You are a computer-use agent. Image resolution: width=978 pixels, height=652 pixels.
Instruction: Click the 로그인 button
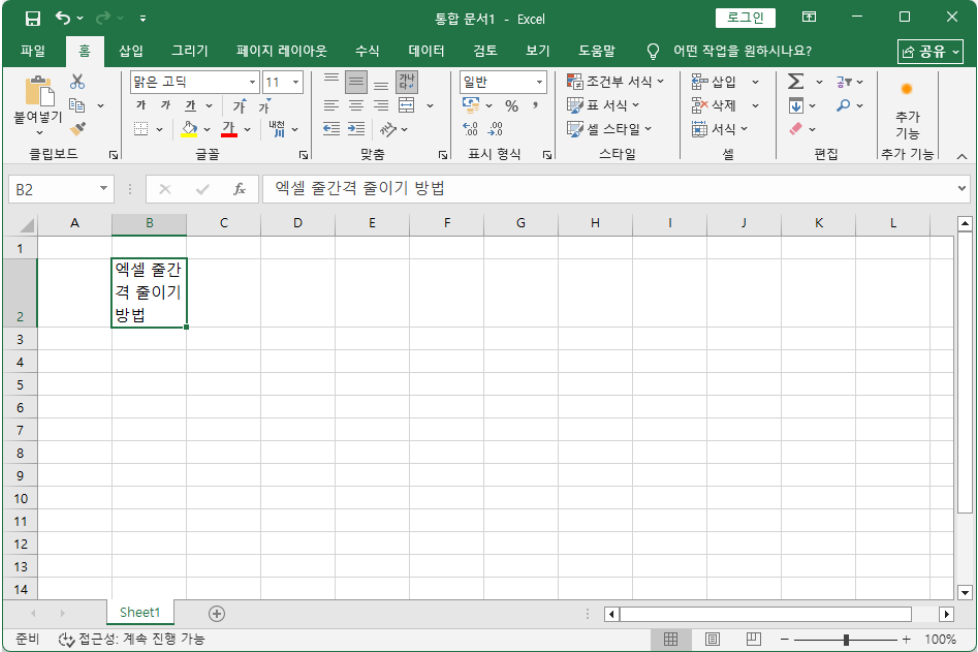[745, 18]
